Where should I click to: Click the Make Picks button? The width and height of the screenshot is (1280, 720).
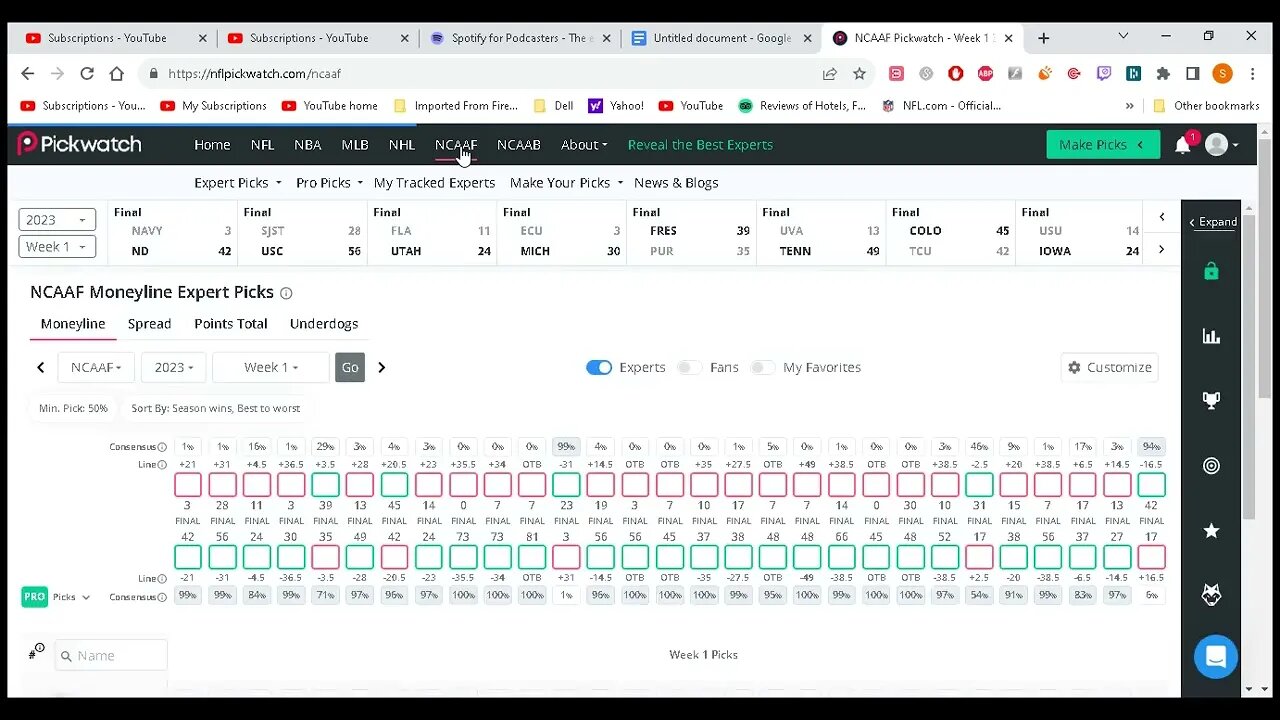(x=1103, y=145)
